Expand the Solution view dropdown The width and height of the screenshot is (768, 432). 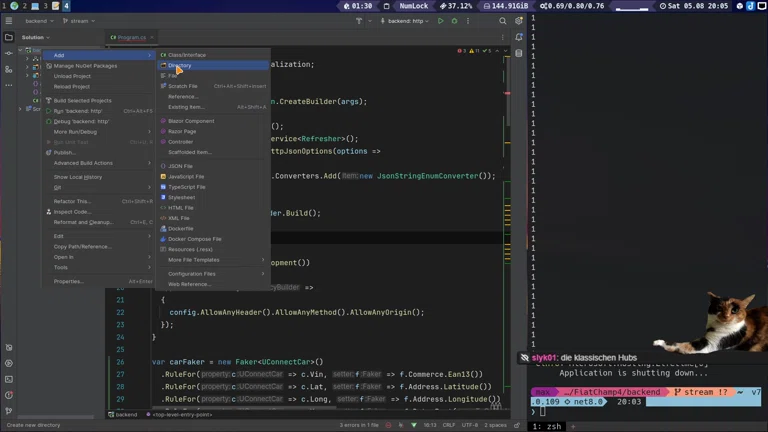point(36,38)
